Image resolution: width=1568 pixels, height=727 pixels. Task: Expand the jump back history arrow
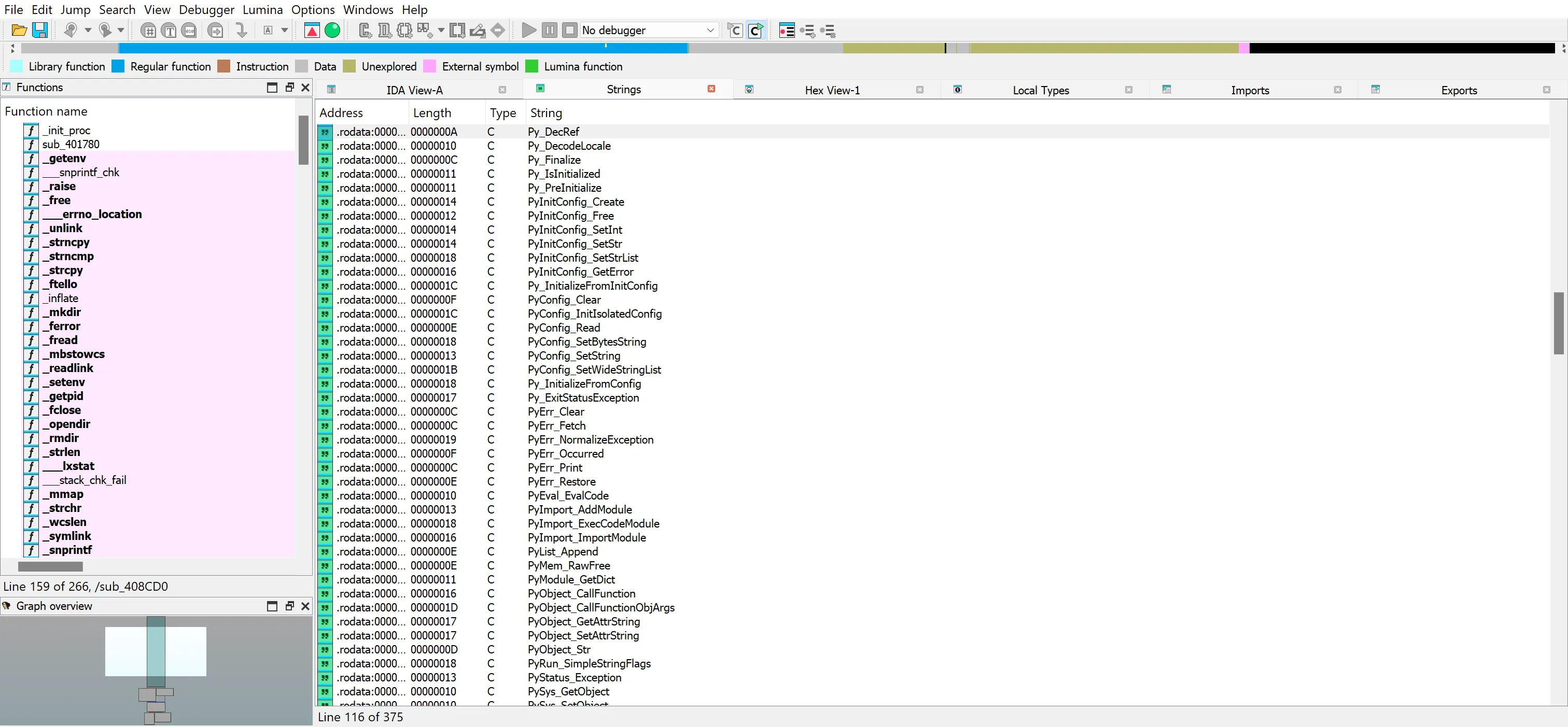(88, 30)
